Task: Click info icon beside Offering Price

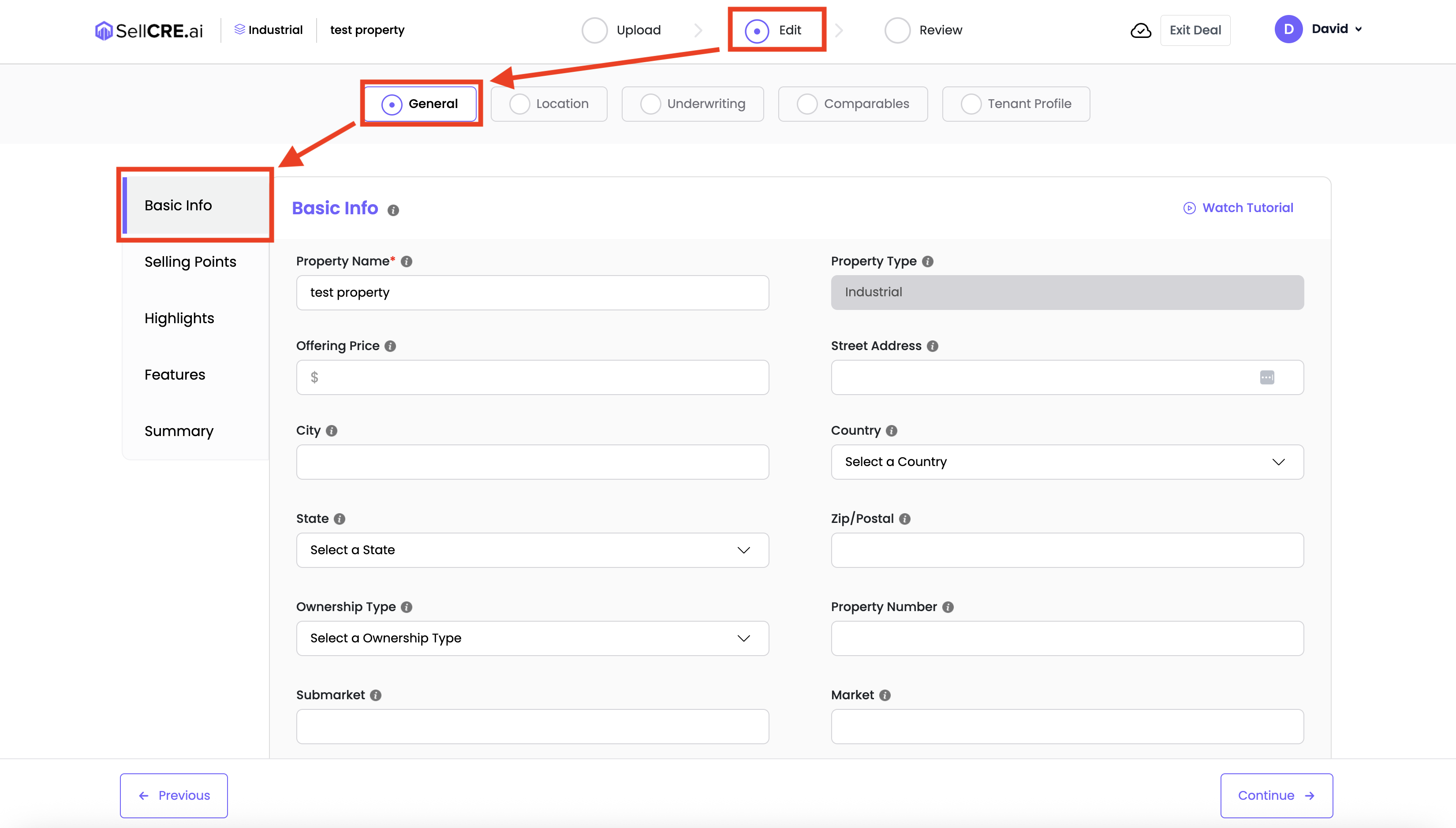Action: [390, 346]
